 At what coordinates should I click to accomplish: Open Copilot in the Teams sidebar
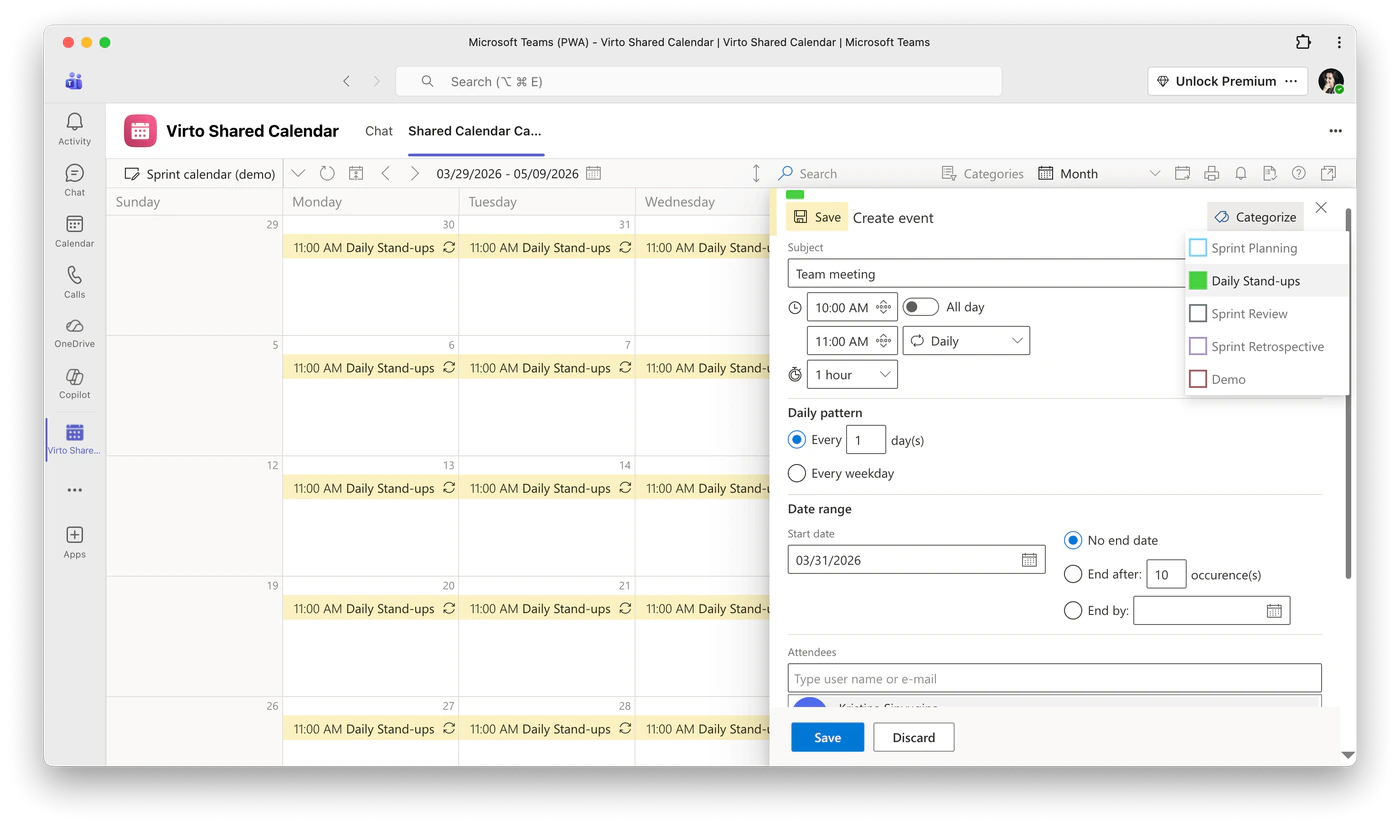[74, 384]
